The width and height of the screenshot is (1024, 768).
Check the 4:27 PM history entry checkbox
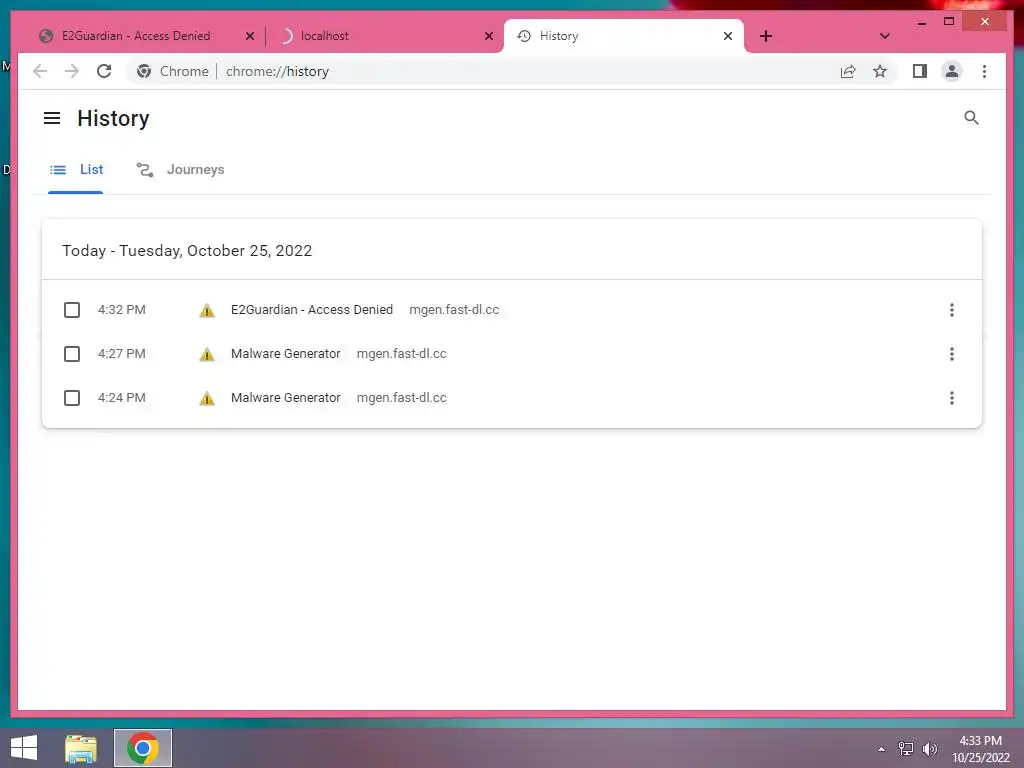[x=72, y=354]
